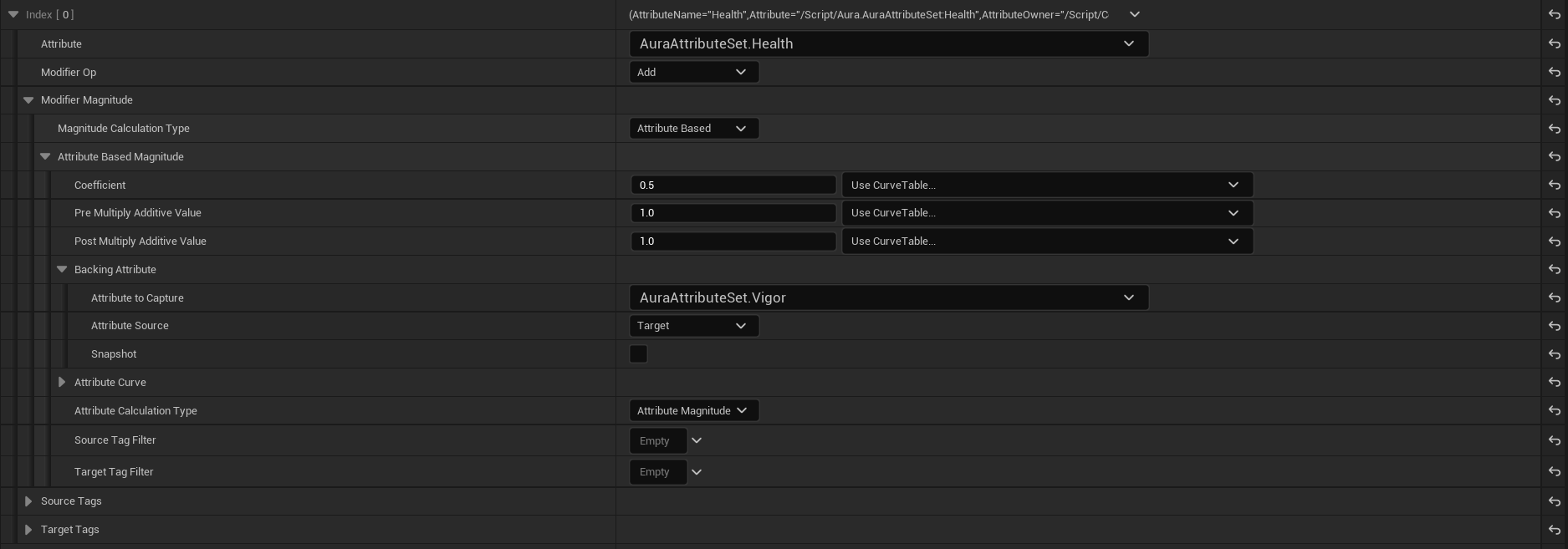Click the Index [0] summary text

click(868, 14)
